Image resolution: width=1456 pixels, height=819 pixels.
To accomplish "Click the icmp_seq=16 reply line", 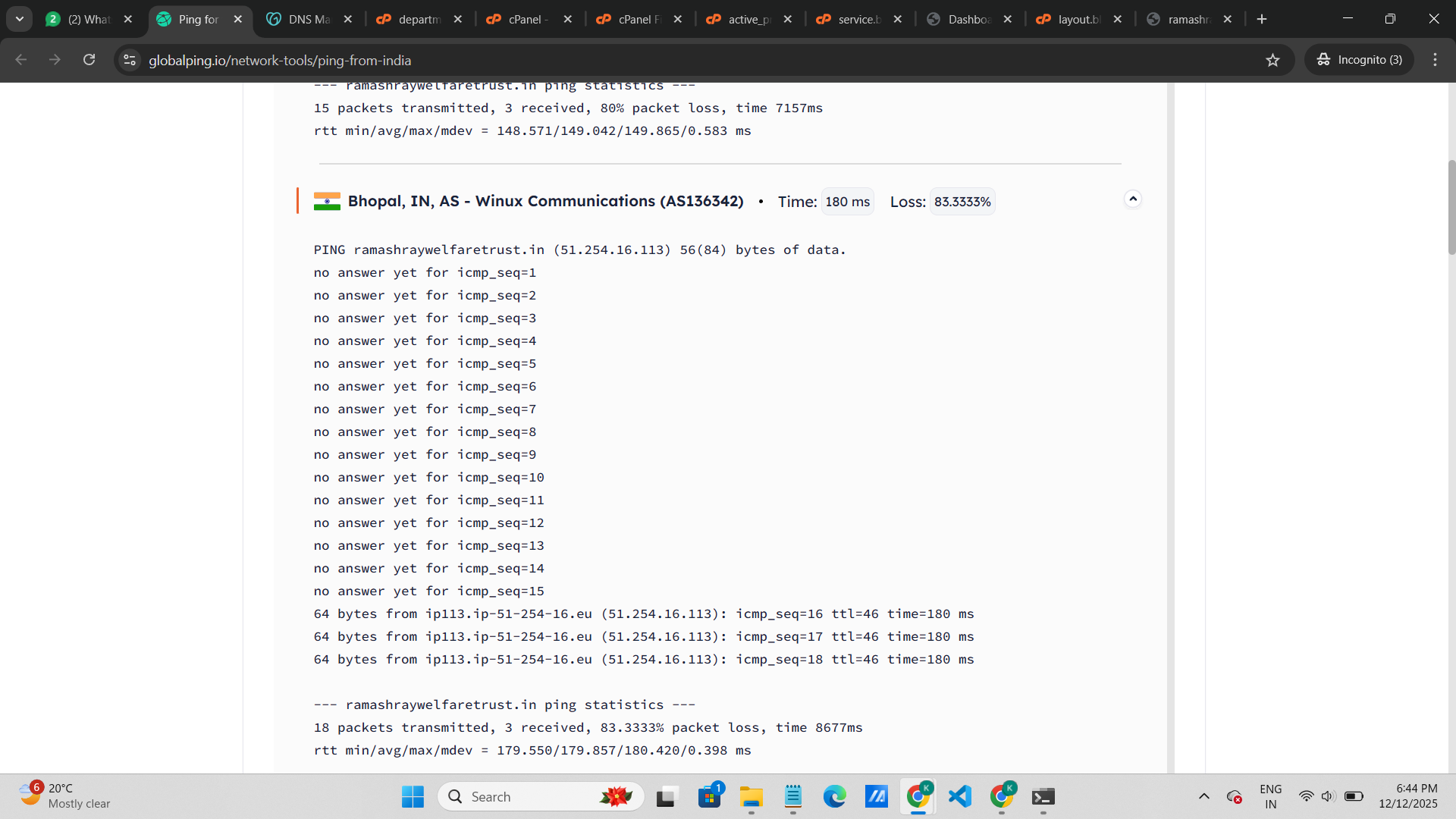I will click(644, 613).
